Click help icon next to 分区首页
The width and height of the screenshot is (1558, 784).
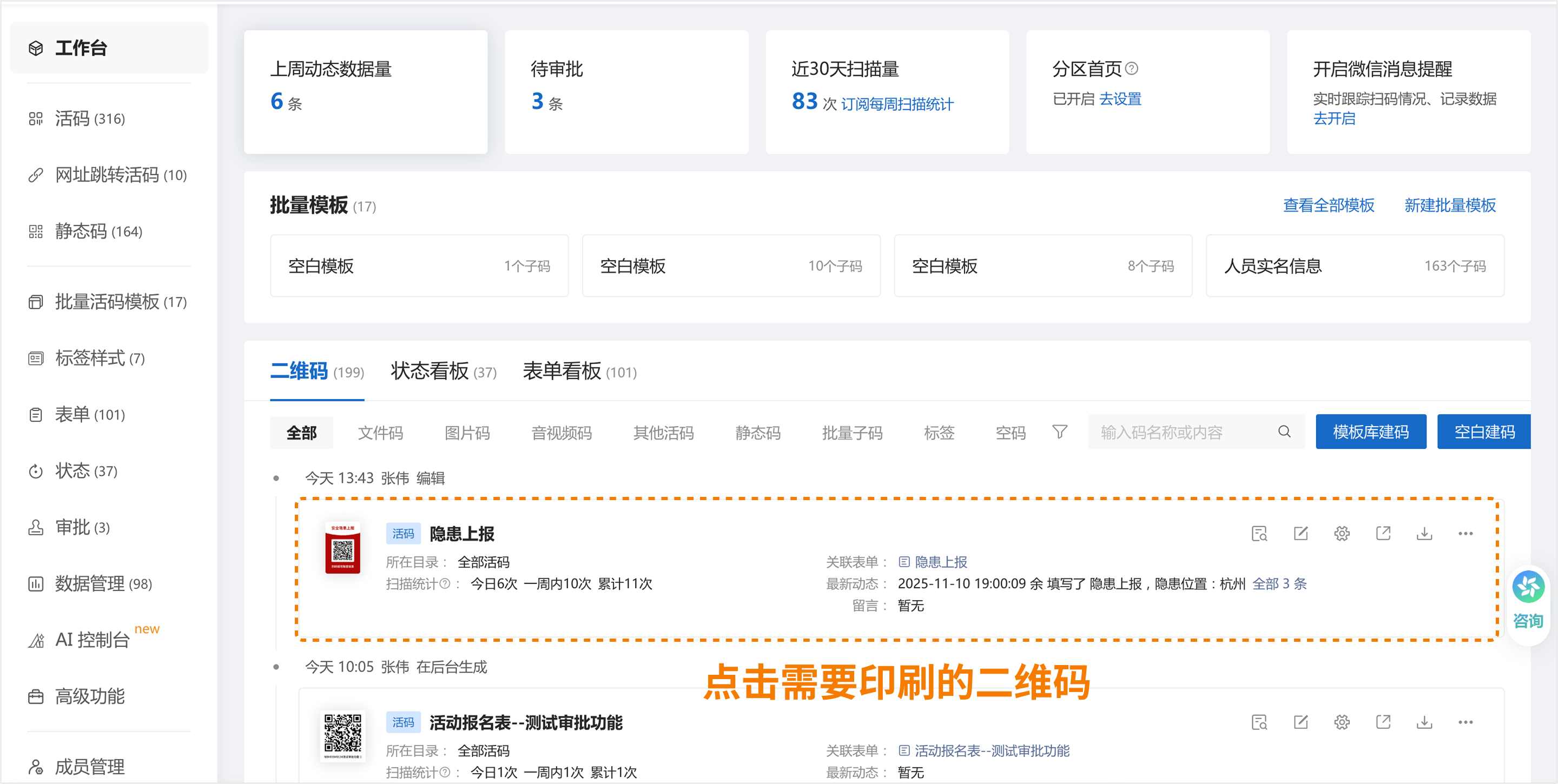click(1132, 69)
